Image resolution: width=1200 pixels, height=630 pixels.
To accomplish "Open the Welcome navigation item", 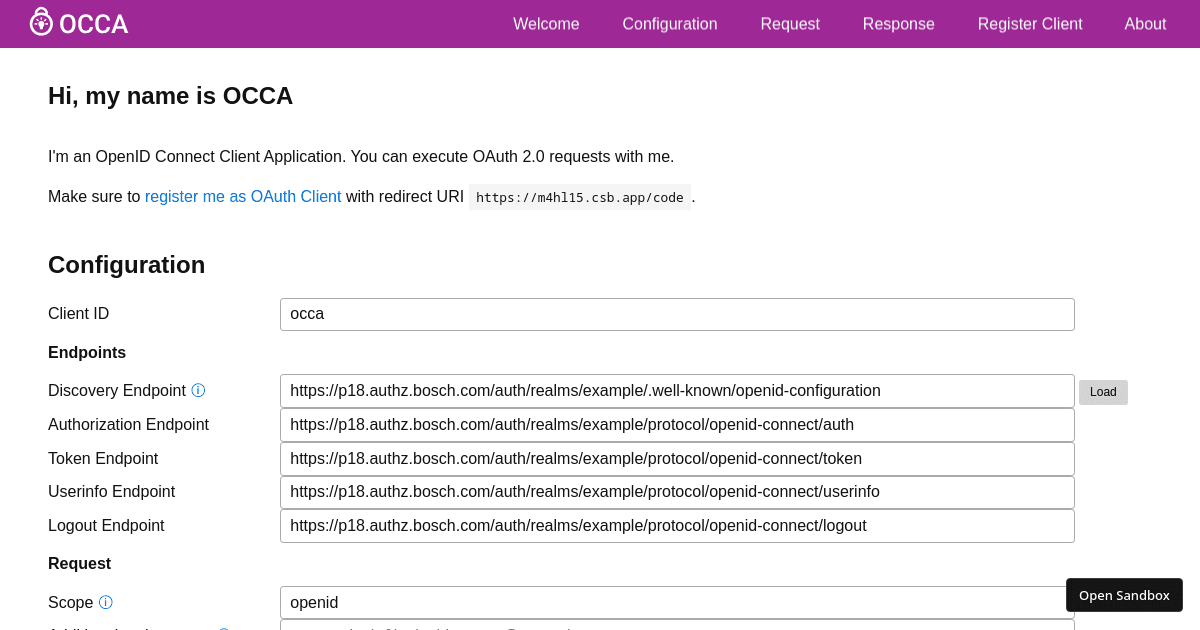I will [546, 23].
